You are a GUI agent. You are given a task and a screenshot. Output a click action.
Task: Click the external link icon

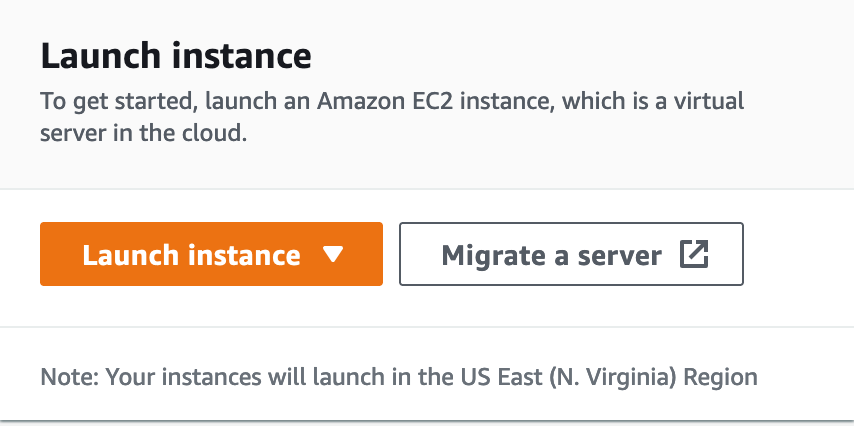[693, 255]
